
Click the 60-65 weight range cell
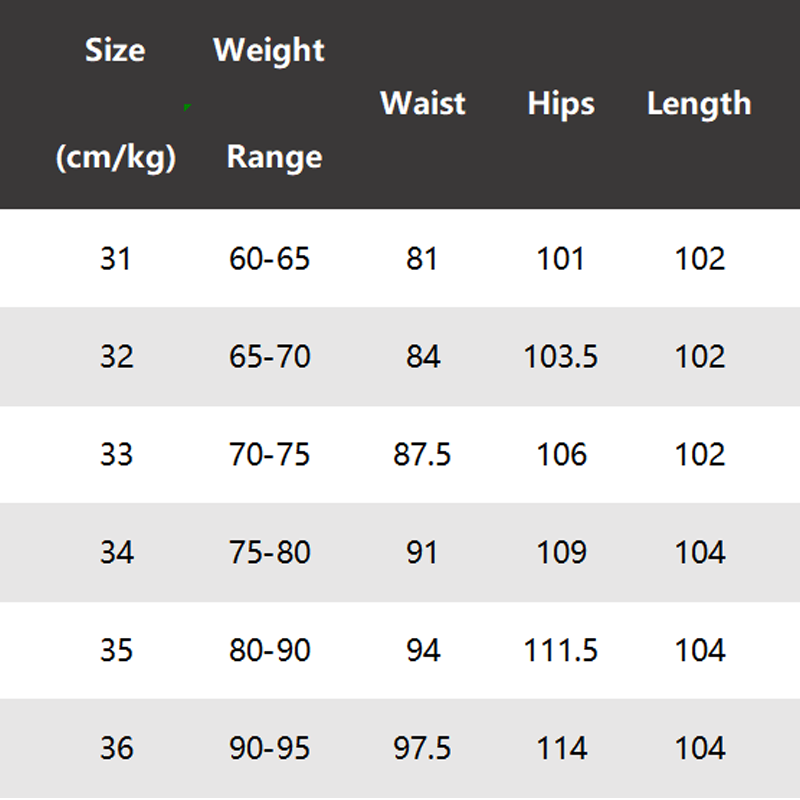[270, 259]
